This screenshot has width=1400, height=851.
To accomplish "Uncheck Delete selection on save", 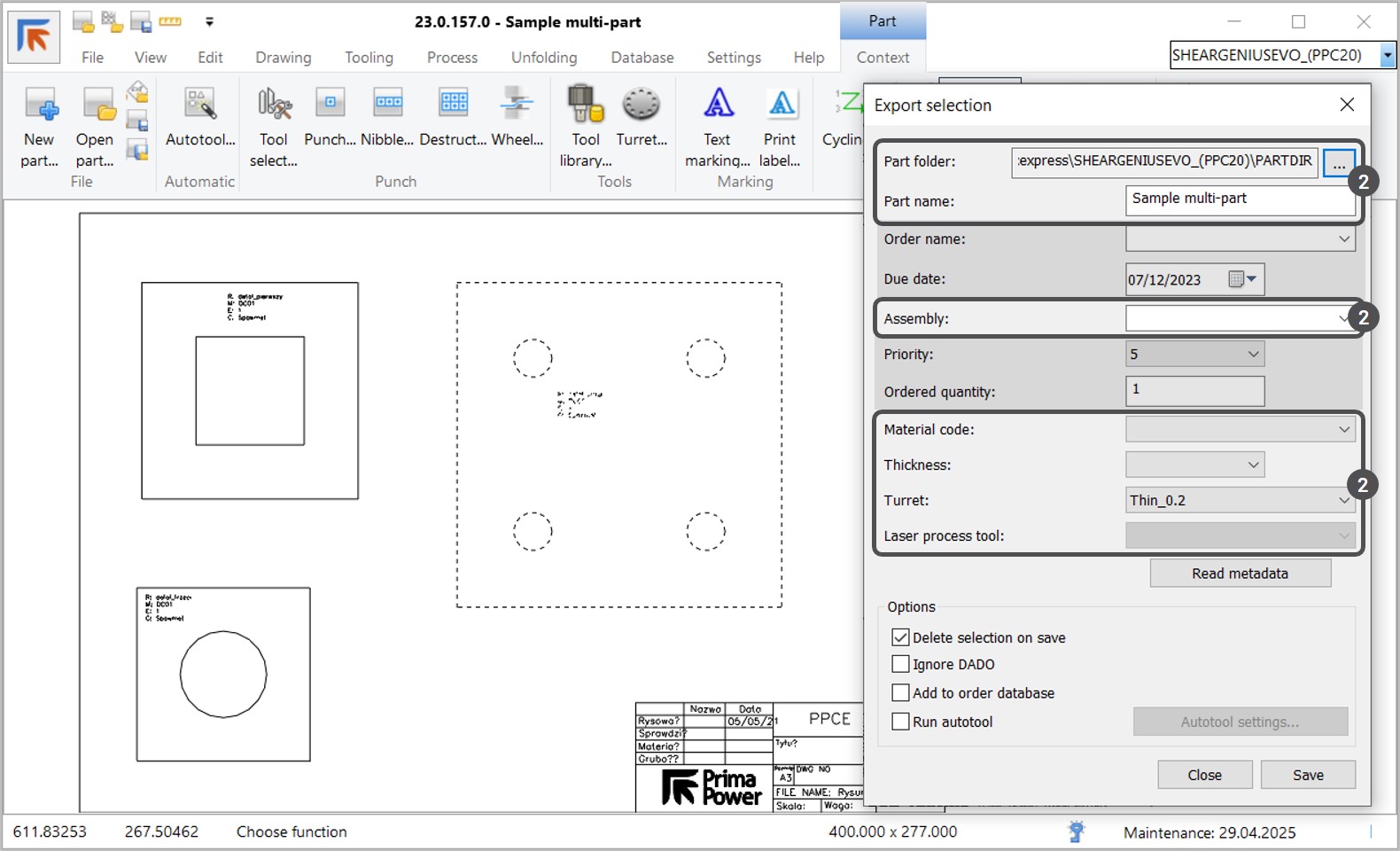I will point(900,637).
